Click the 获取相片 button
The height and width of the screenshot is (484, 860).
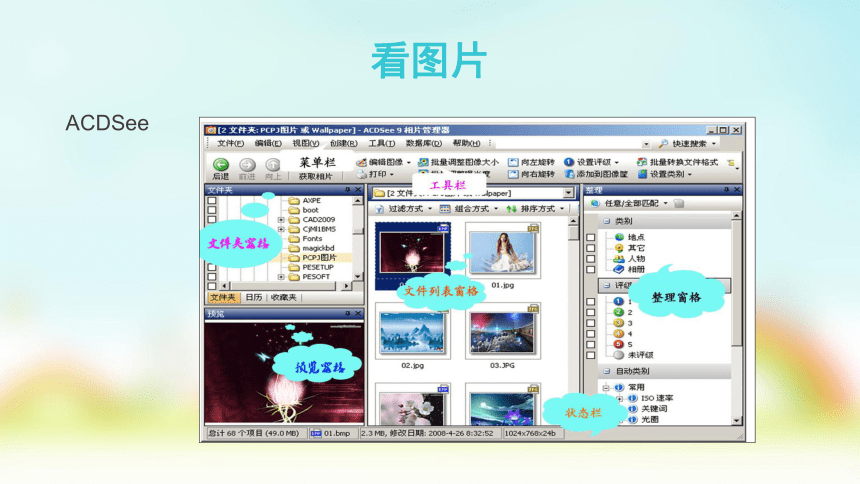coord(315,176)
